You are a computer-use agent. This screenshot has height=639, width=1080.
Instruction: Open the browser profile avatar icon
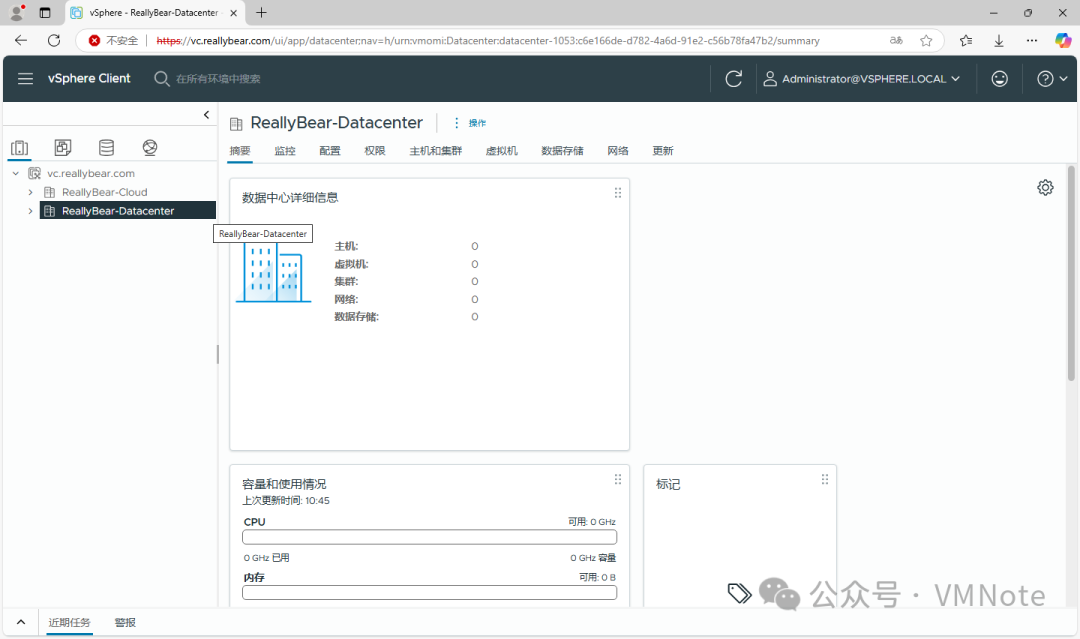click(x=17, y=12)
